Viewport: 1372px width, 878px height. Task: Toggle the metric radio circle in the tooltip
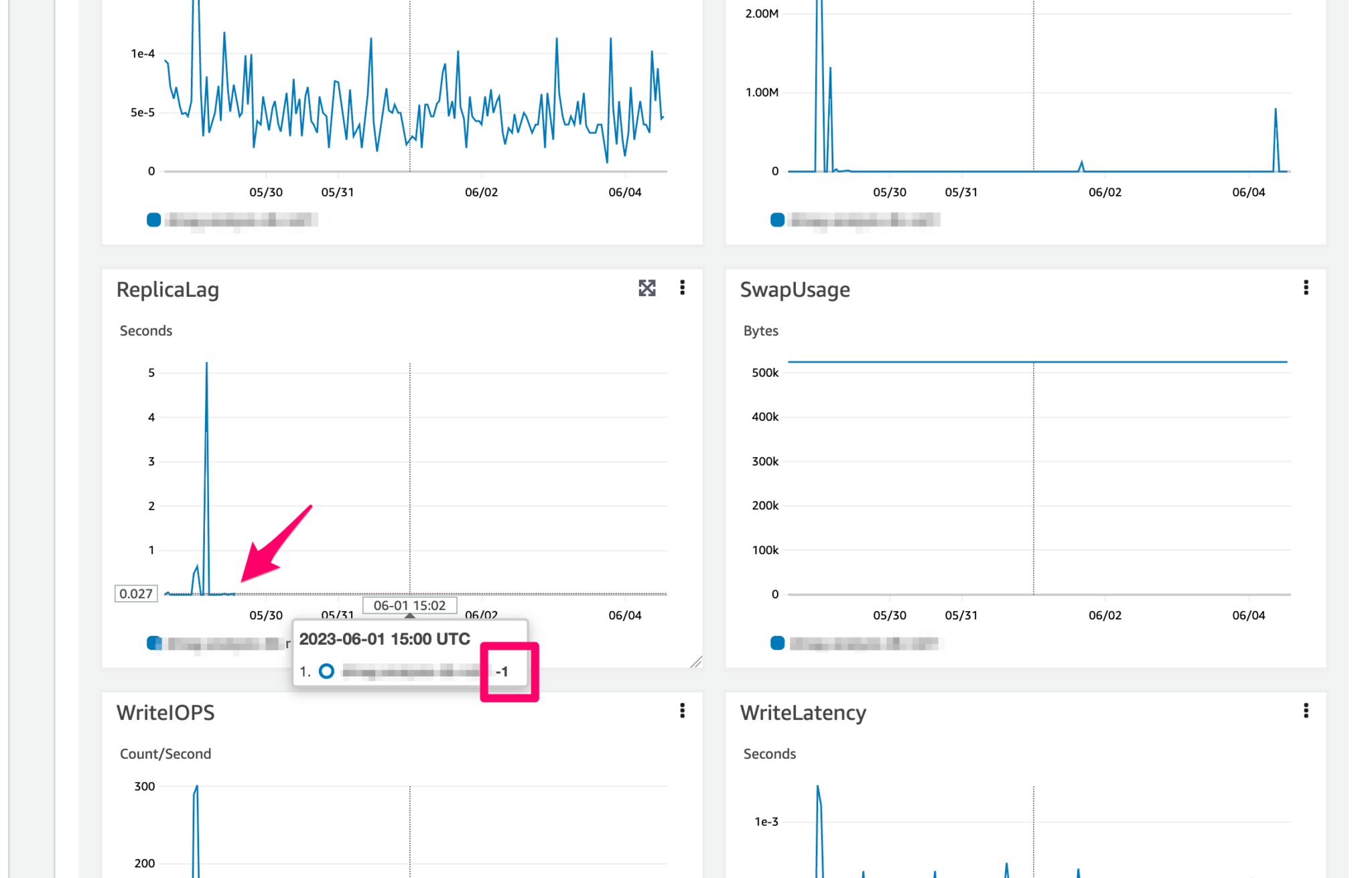point(326,671)
